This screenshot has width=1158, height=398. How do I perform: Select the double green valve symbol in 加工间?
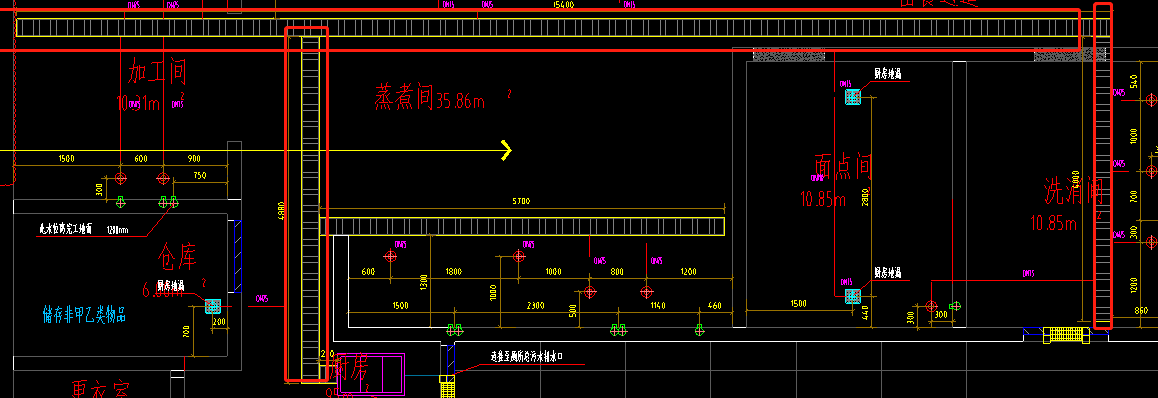169,201
